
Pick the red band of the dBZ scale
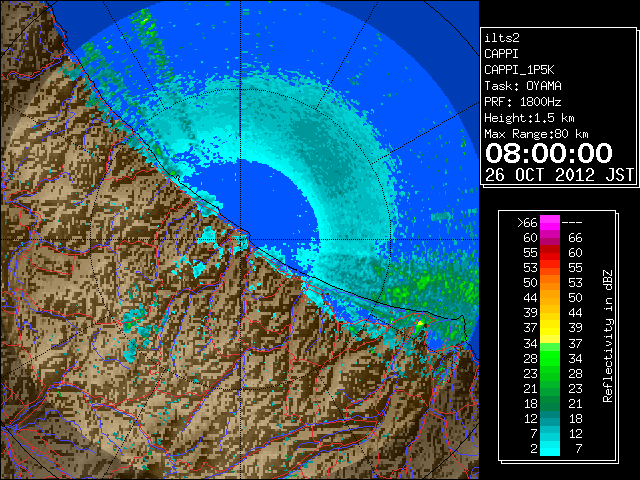tap(550, 253)
